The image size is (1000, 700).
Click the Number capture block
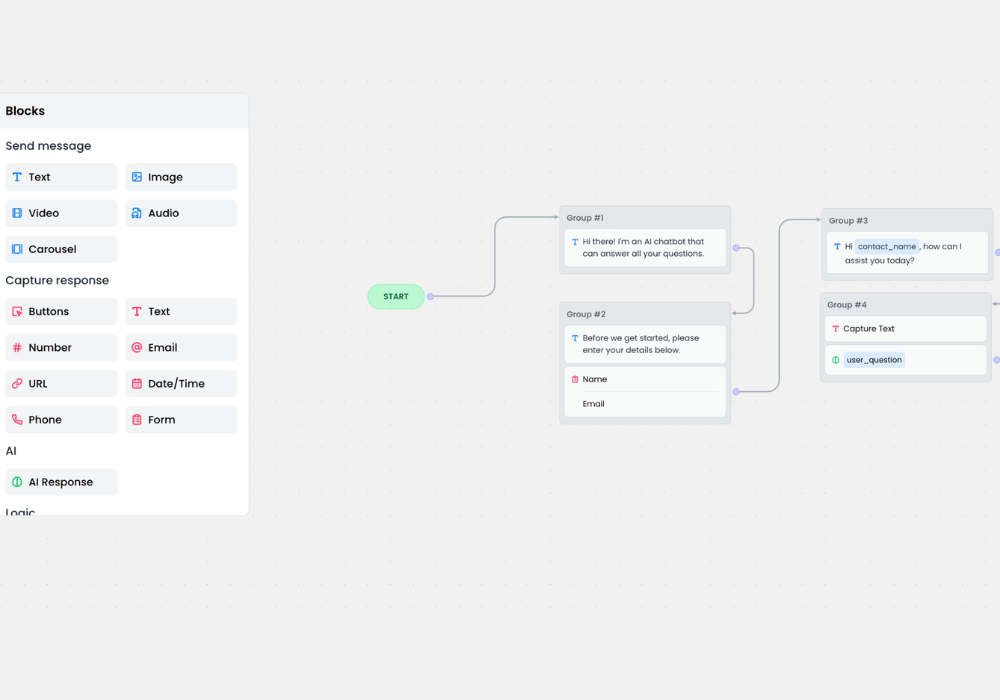tap(60, 347)
